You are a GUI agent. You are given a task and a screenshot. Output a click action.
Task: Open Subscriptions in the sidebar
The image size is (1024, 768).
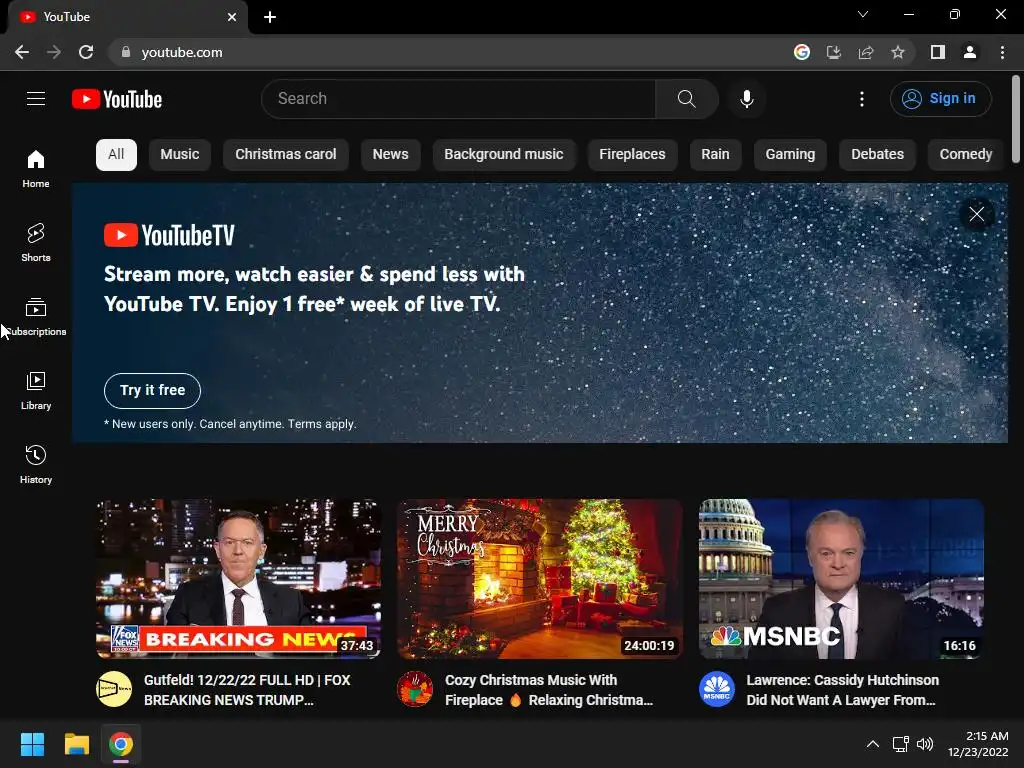36,317
